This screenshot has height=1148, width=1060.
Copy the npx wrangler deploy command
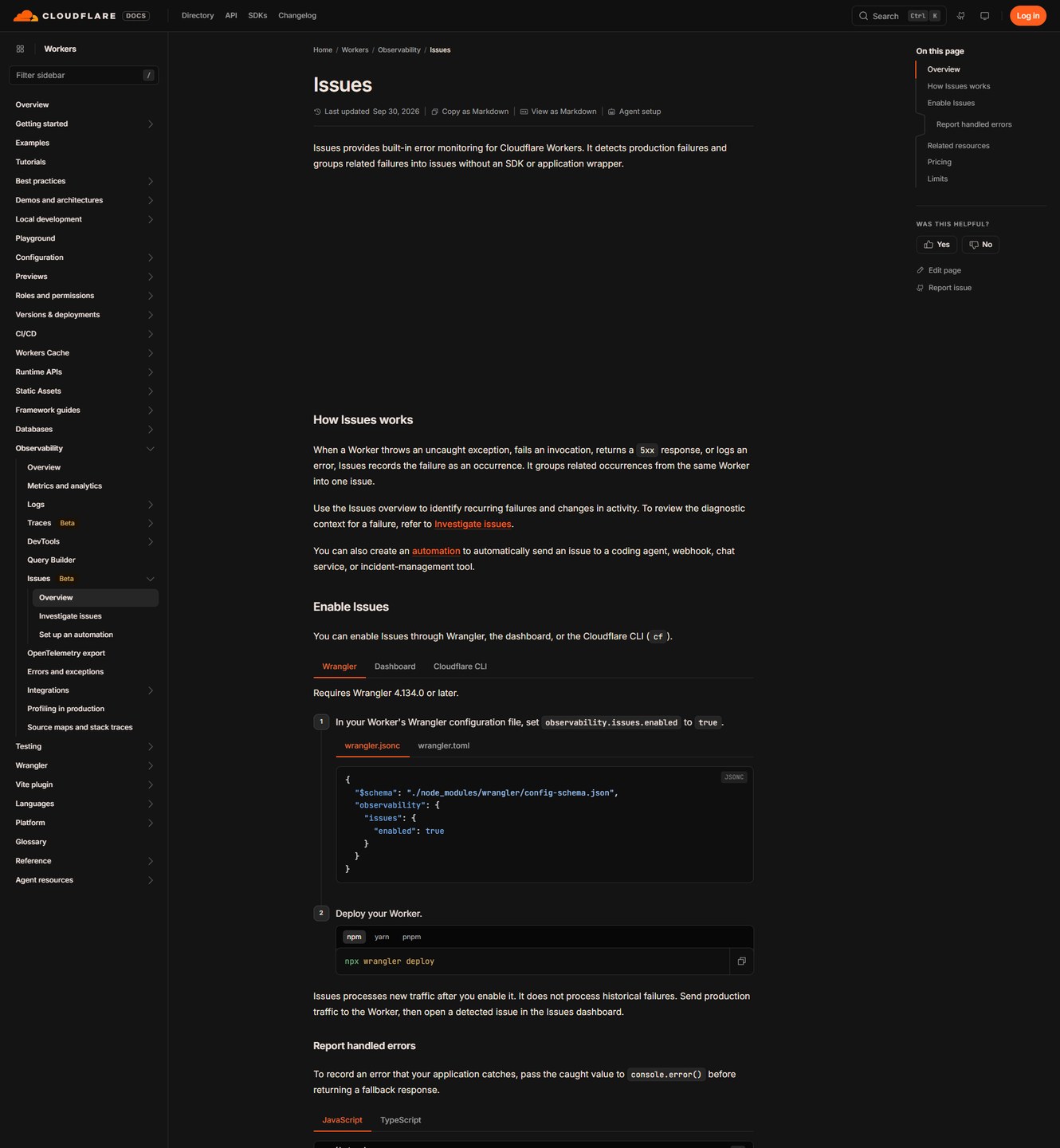tap(741, 961)
